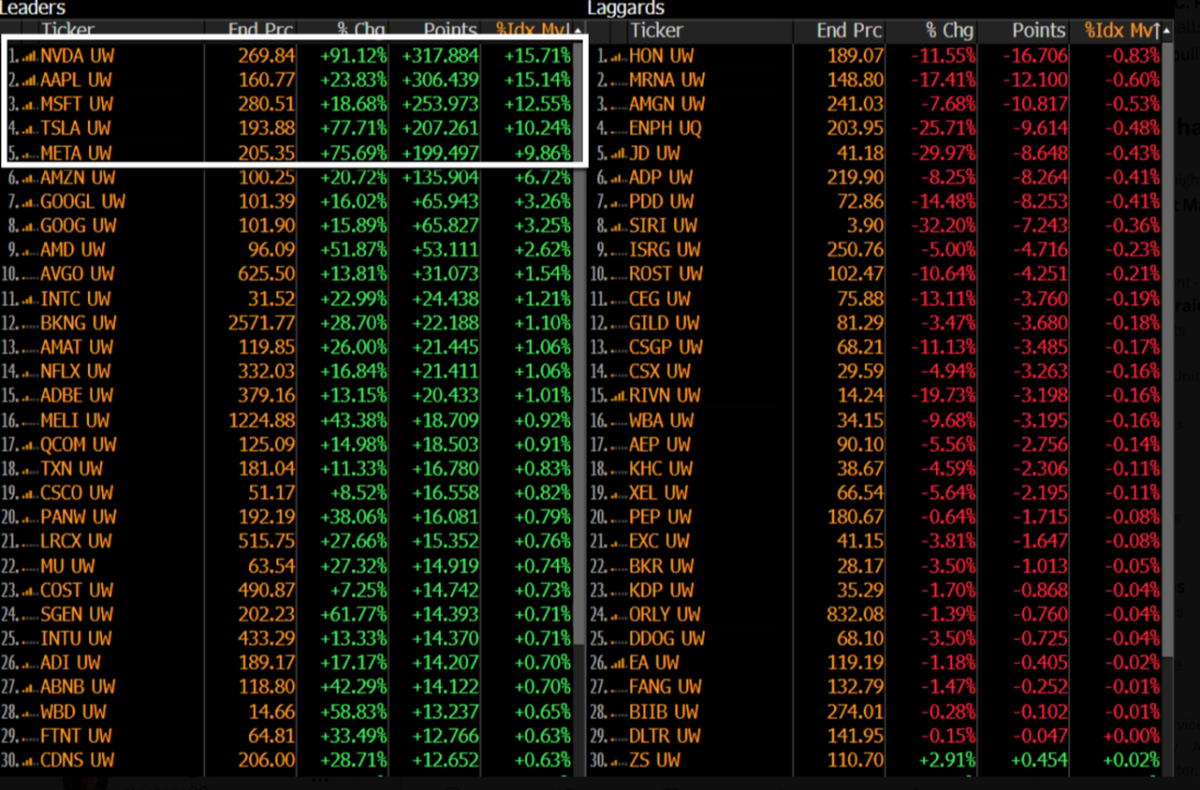This screenshot has height=790, width=1200.
Task: Open the MSFT UW ticker row
Action: (76, 104)
